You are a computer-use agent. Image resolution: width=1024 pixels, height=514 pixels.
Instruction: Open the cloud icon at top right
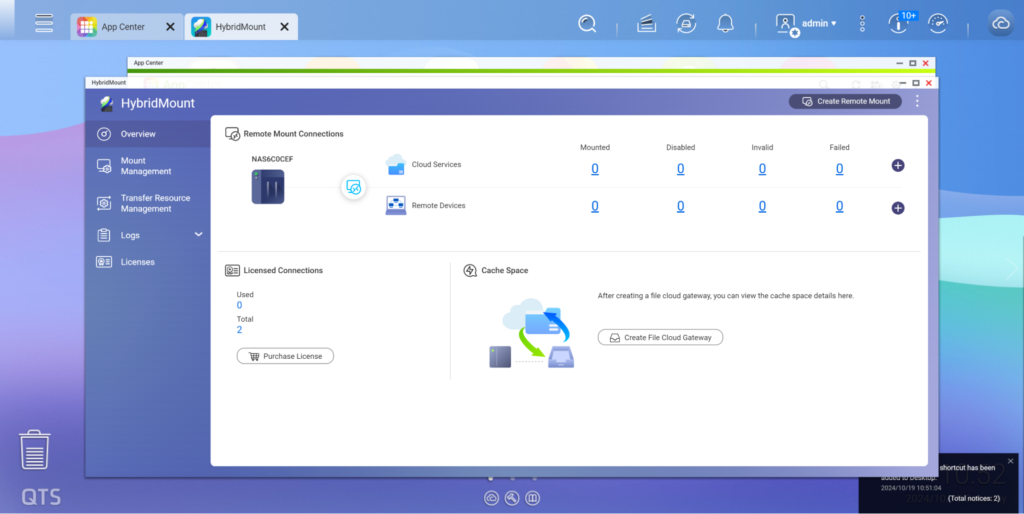click(x=1000, y=24)
